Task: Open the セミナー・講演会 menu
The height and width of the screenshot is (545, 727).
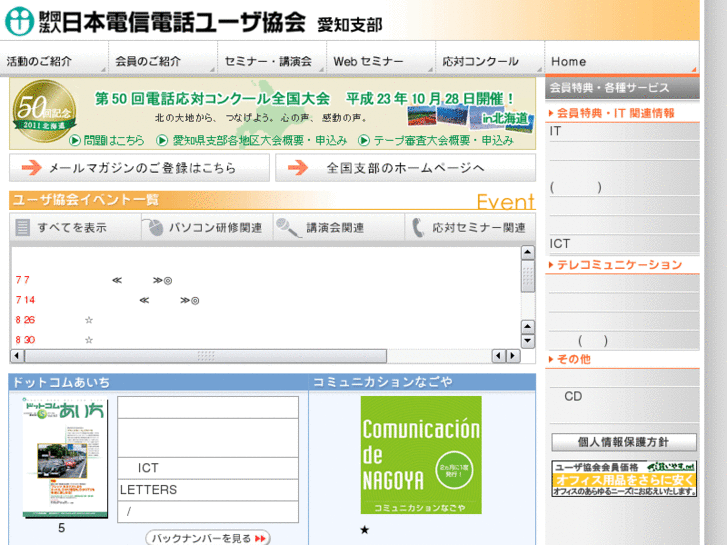Action: pyautogui.click(x=272, y=58)
